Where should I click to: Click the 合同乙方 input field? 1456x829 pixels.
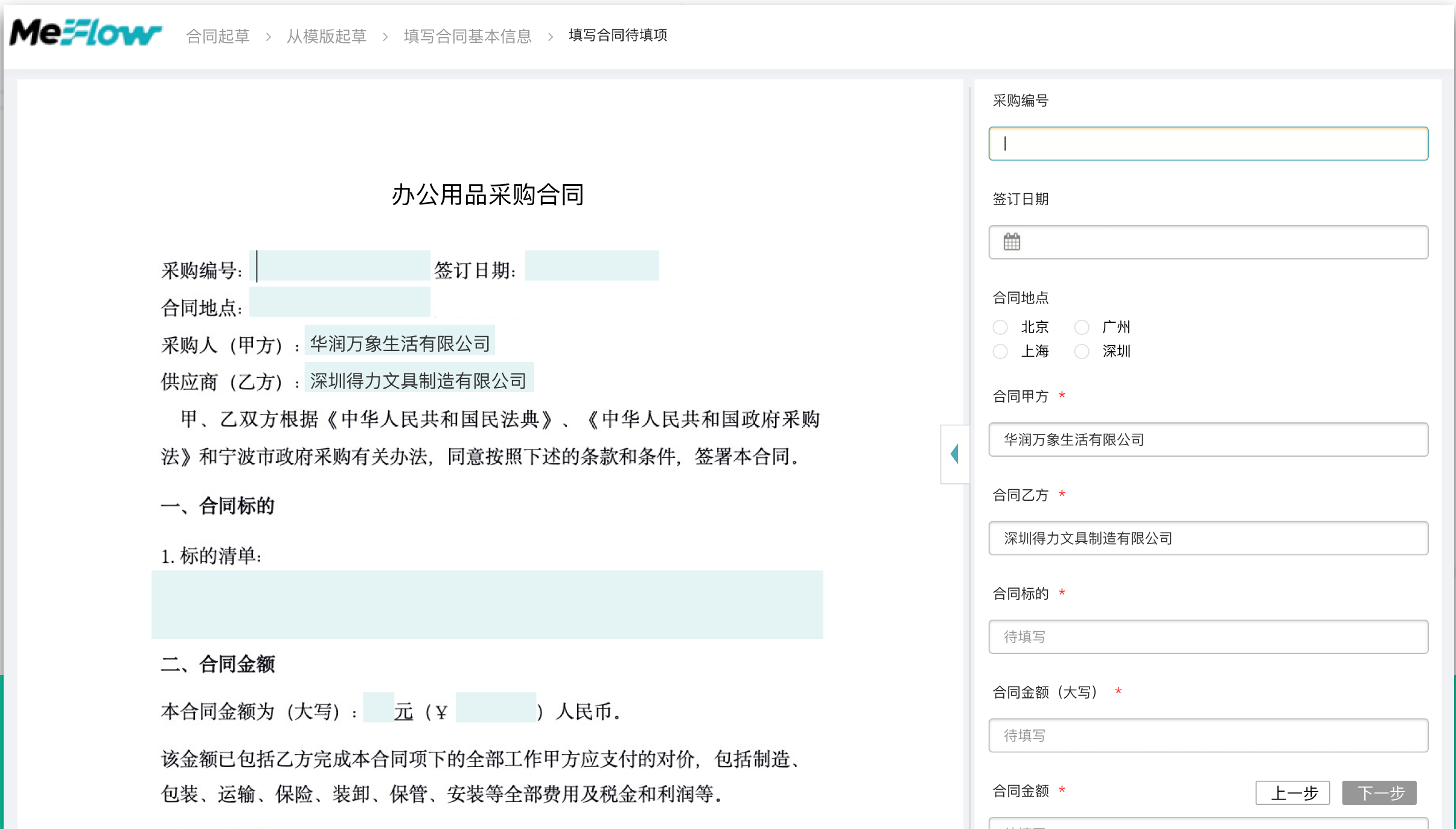click(x=1208, y=538)
